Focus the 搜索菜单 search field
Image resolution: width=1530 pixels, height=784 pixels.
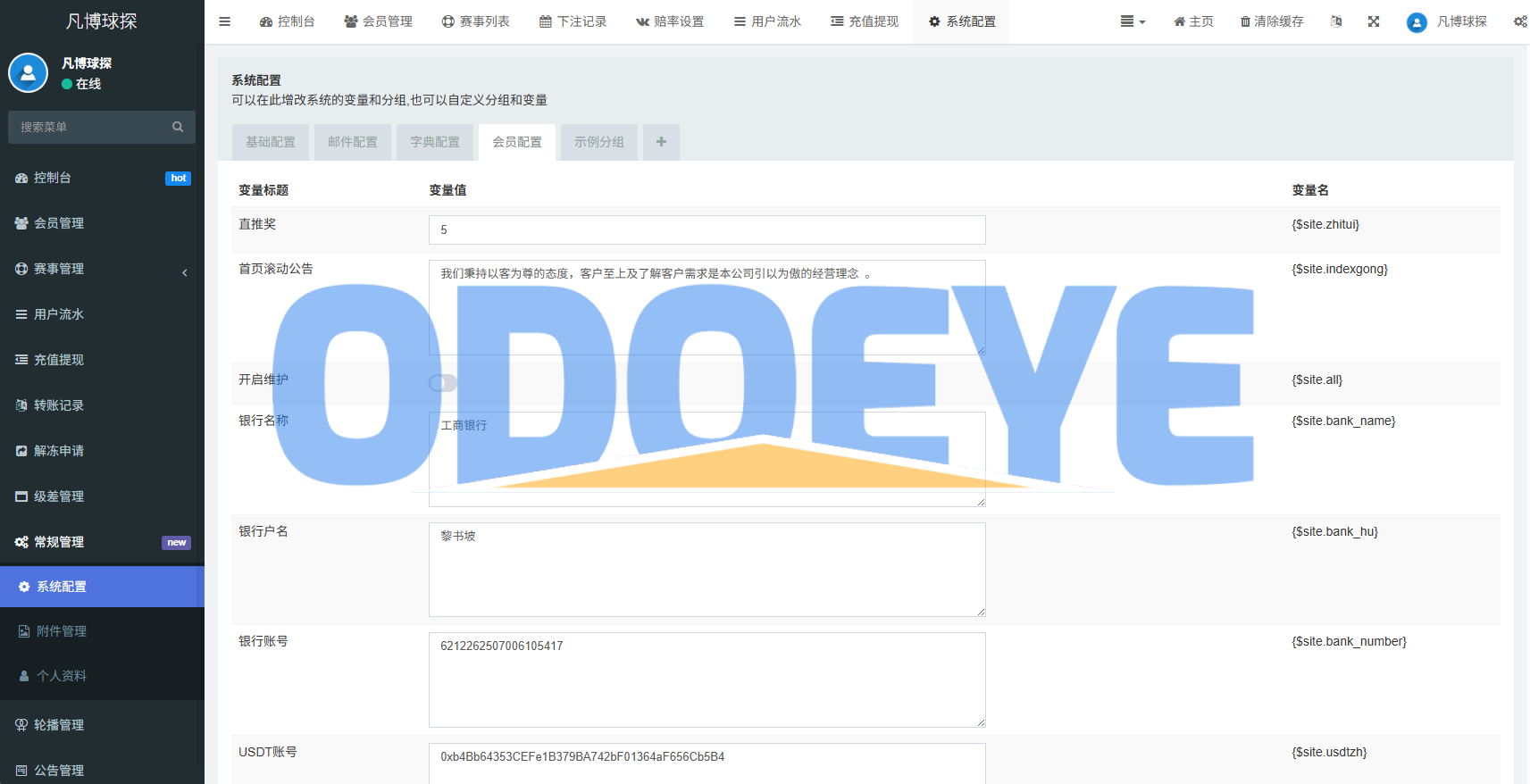(x=89, y=127)
